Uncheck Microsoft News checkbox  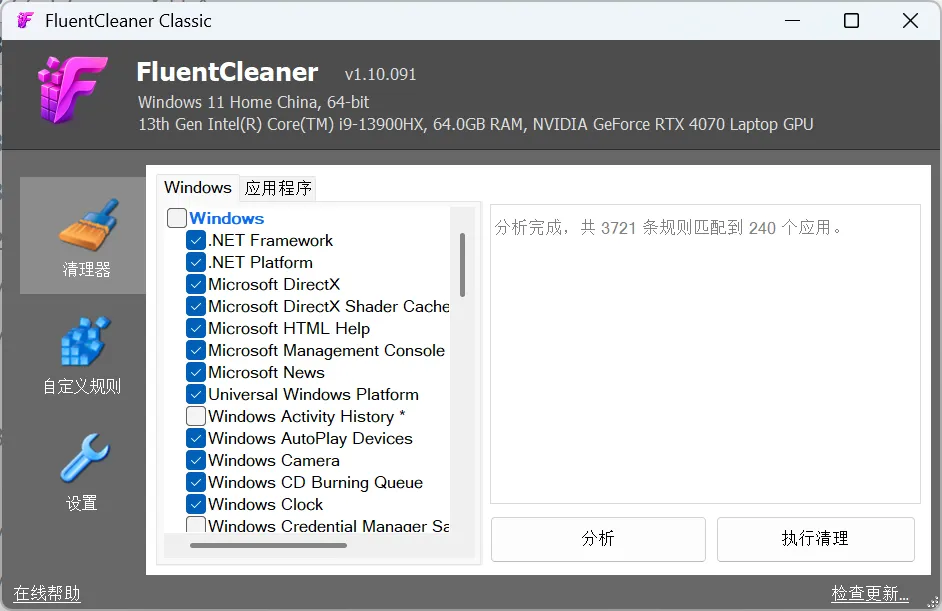[196, 372]
